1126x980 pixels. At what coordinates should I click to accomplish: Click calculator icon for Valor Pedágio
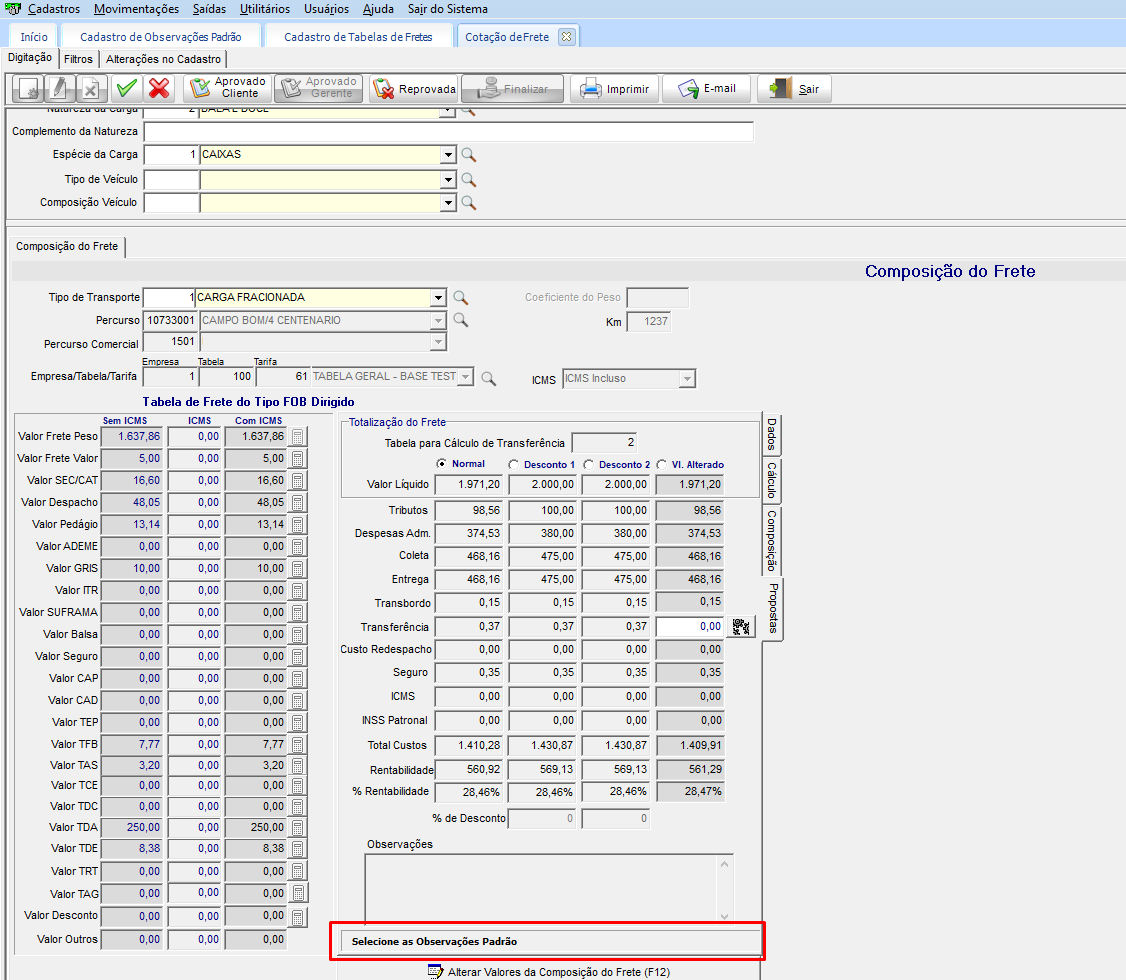pos(297,524)
